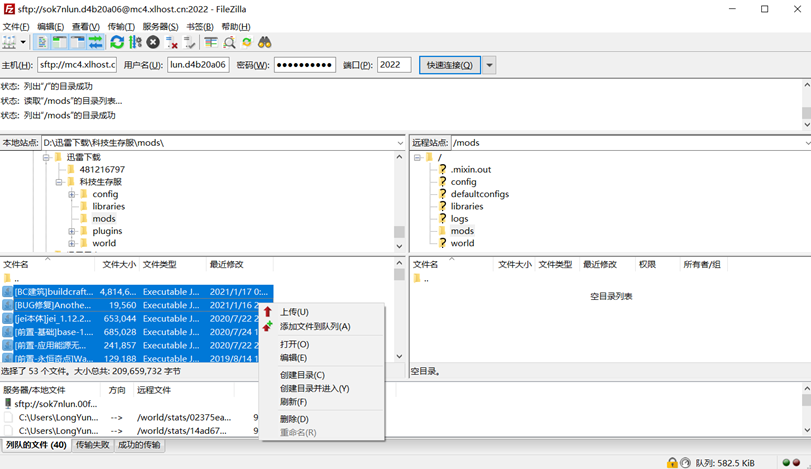Screen dimensions: 811x469
Task: Click the local tree scrollbar down arrow
Action: pos(399,246)
